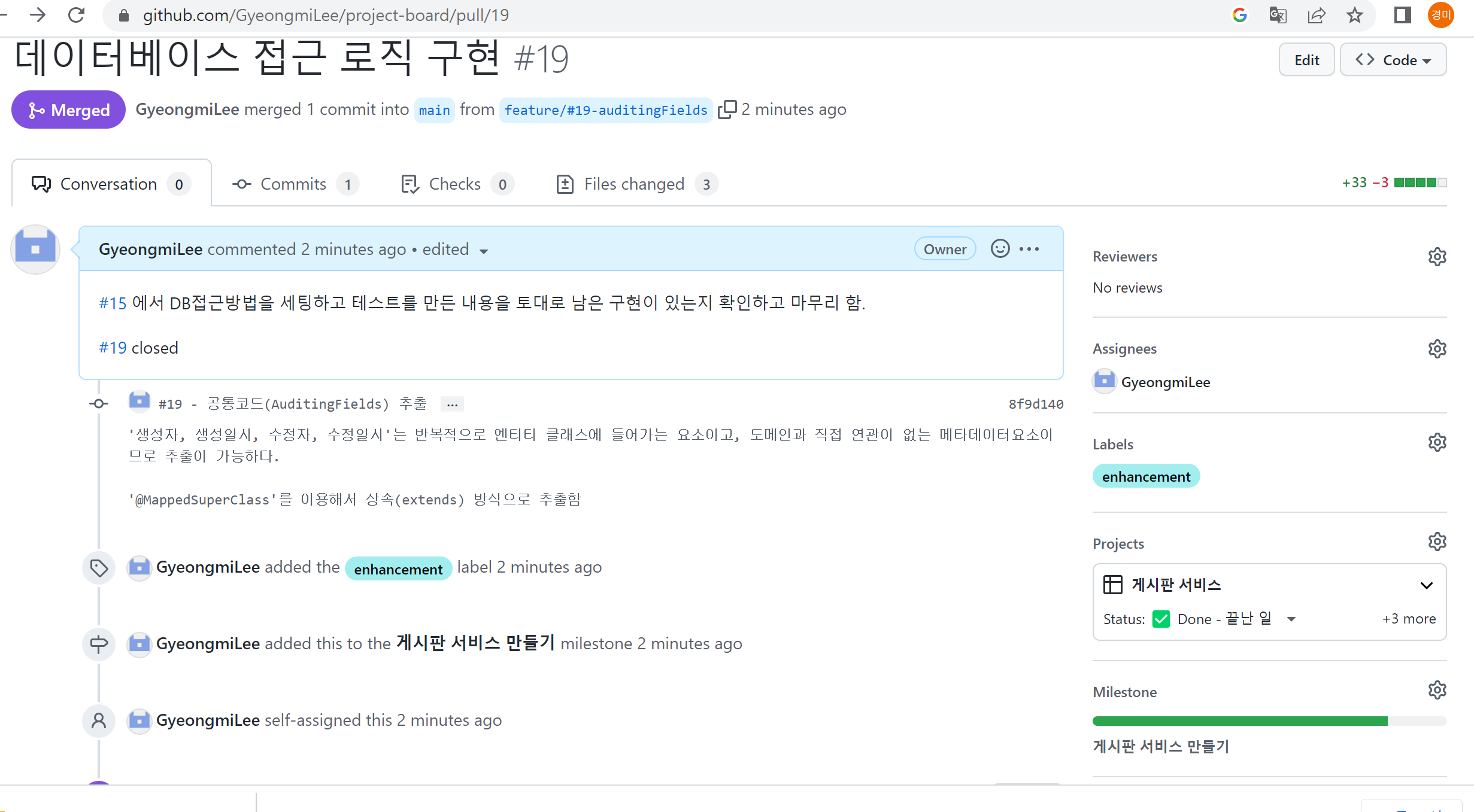Open the Code dropdown button
Image resolution: width=1474 pixels, height=812 pixels.
1393,60
